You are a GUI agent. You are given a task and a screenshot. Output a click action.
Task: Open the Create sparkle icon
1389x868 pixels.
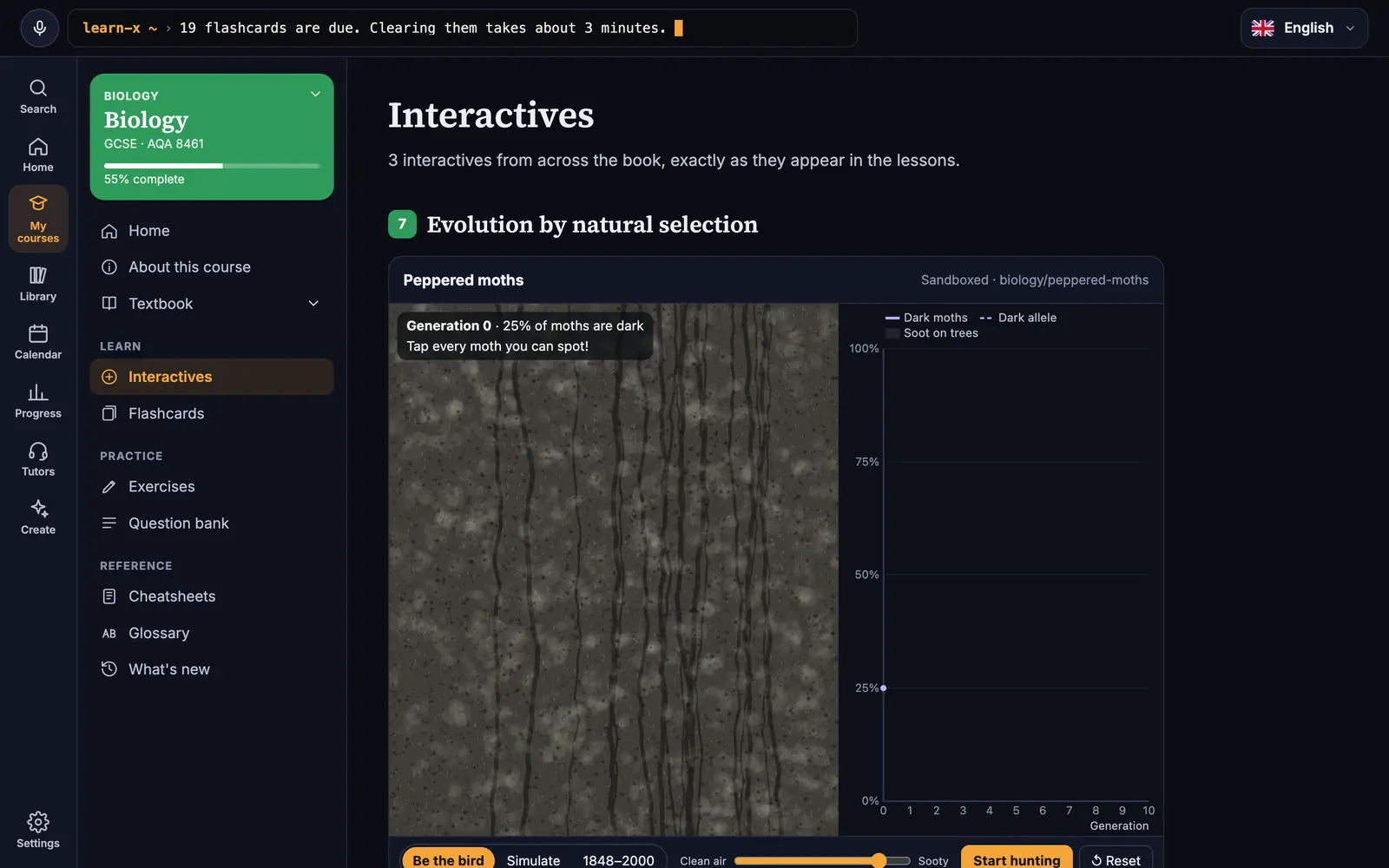(x=38, y=517)
